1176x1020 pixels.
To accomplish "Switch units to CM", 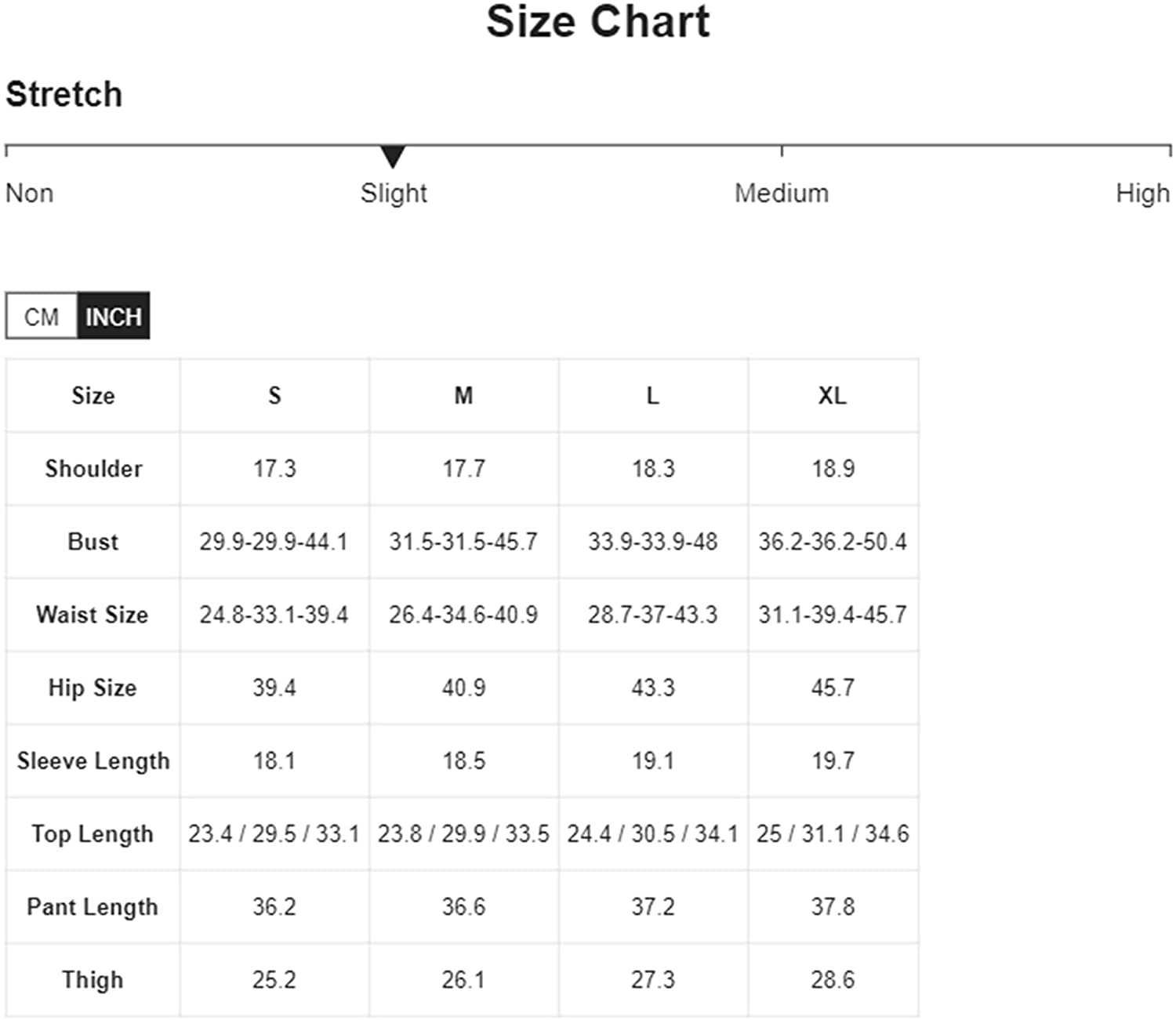I will (x=42, y=316).
